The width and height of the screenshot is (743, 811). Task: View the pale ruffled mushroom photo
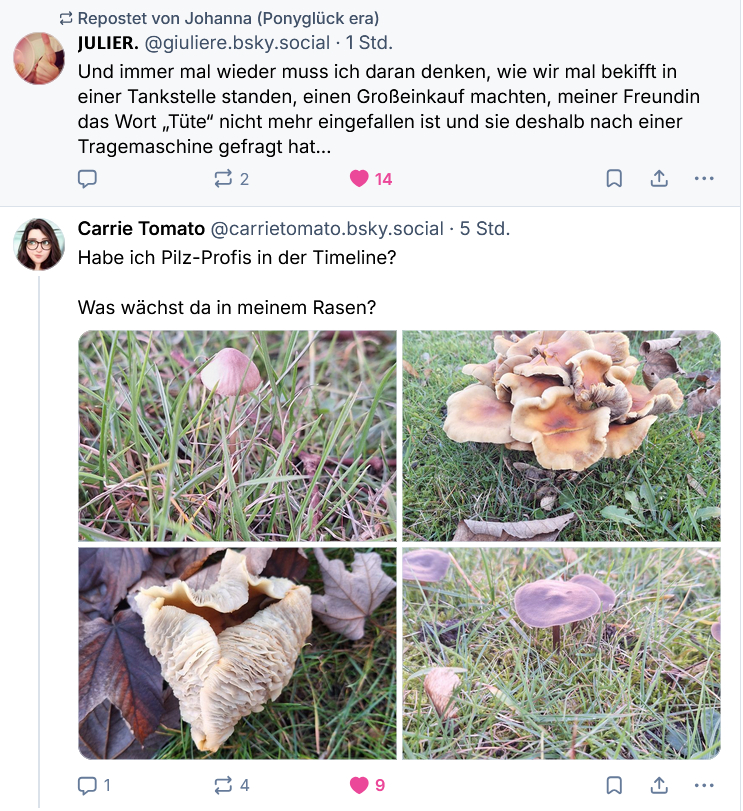tap(238, 653)
